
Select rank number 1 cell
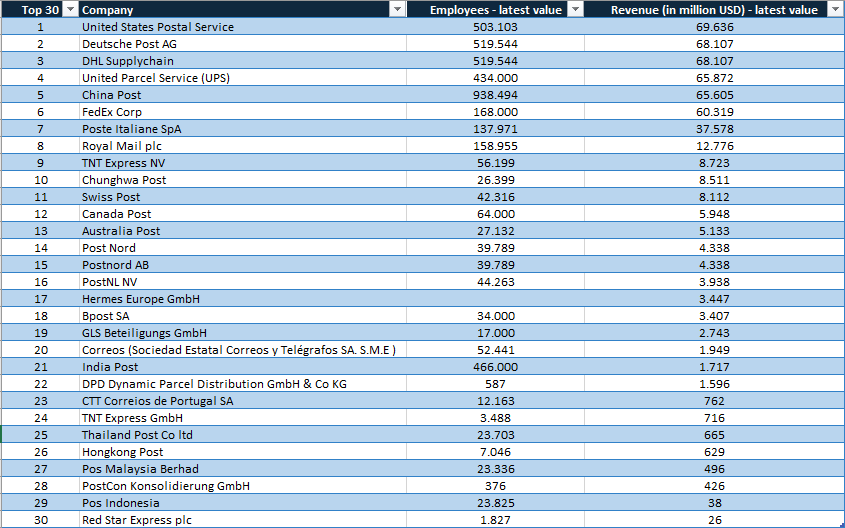point(40,27)
